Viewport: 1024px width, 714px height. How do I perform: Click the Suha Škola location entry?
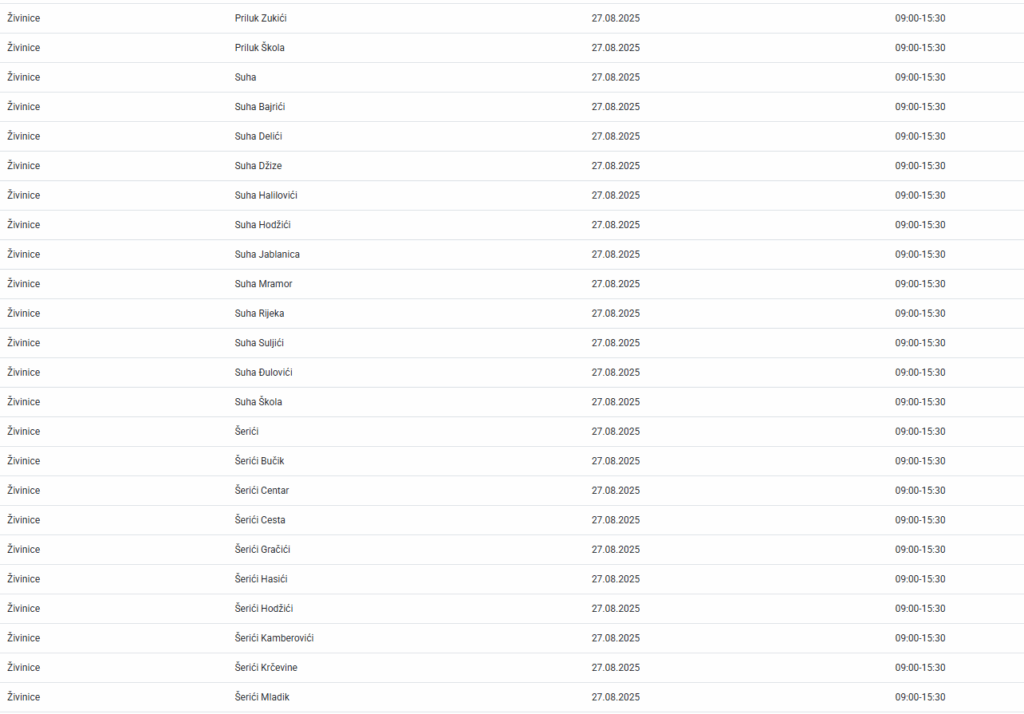258,402
